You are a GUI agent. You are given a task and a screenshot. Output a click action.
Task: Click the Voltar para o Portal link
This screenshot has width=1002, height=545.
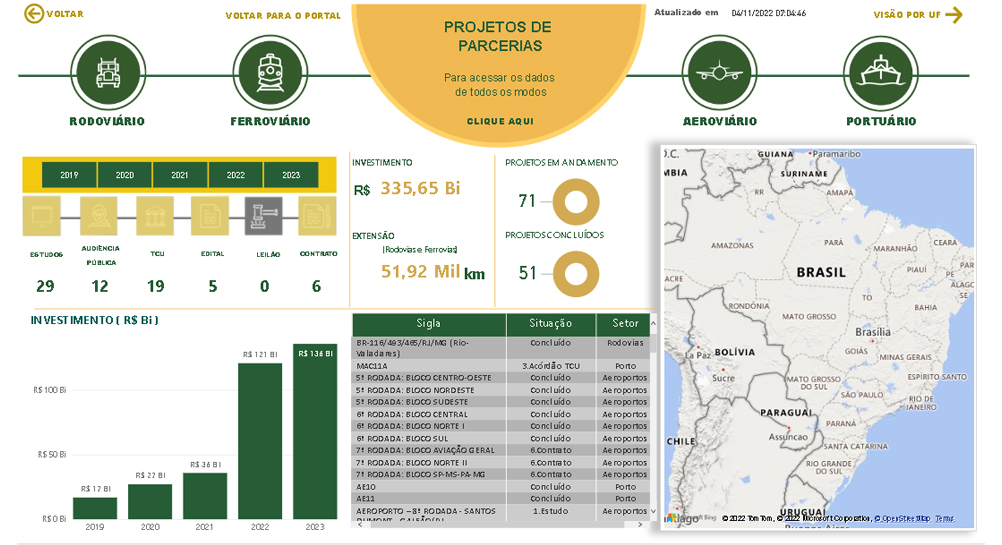tap(283, 15)
